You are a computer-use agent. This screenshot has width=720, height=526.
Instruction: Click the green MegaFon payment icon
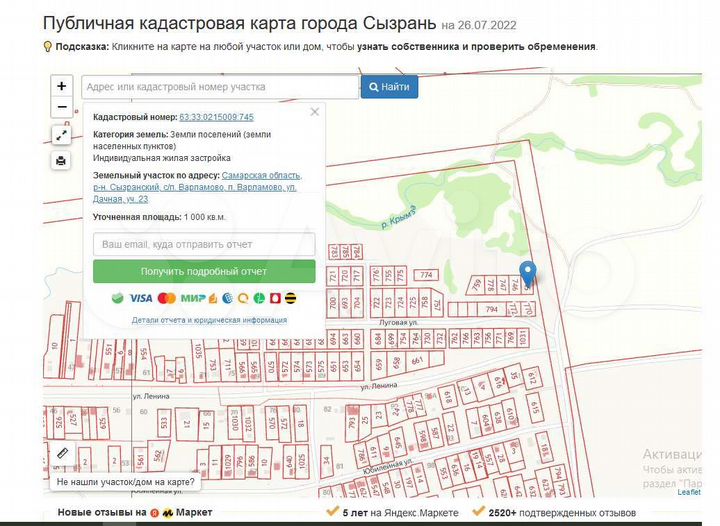(259, 298)
